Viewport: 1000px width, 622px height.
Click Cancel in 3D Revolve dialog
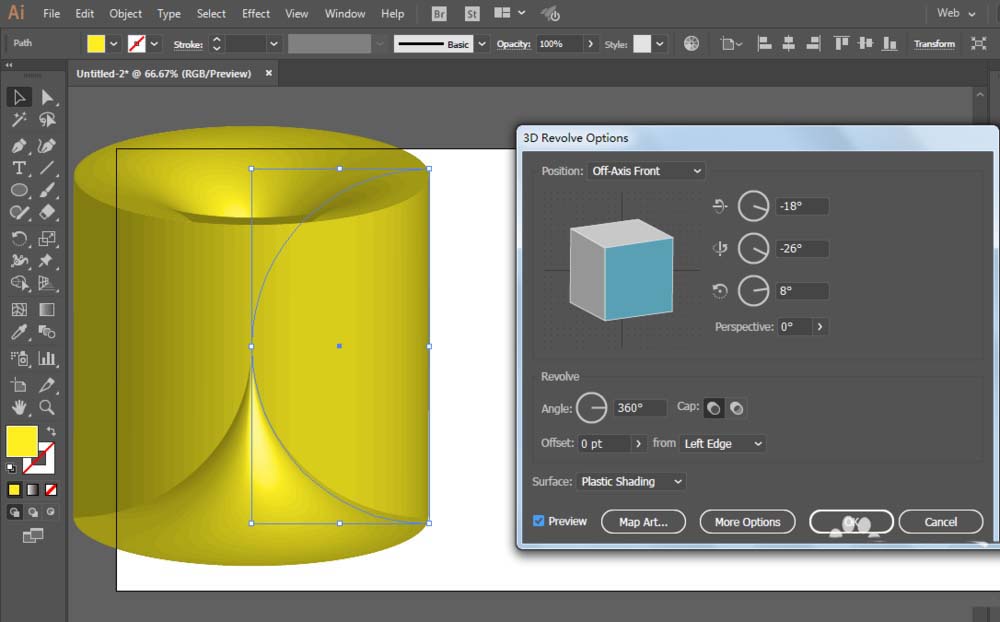941,522
